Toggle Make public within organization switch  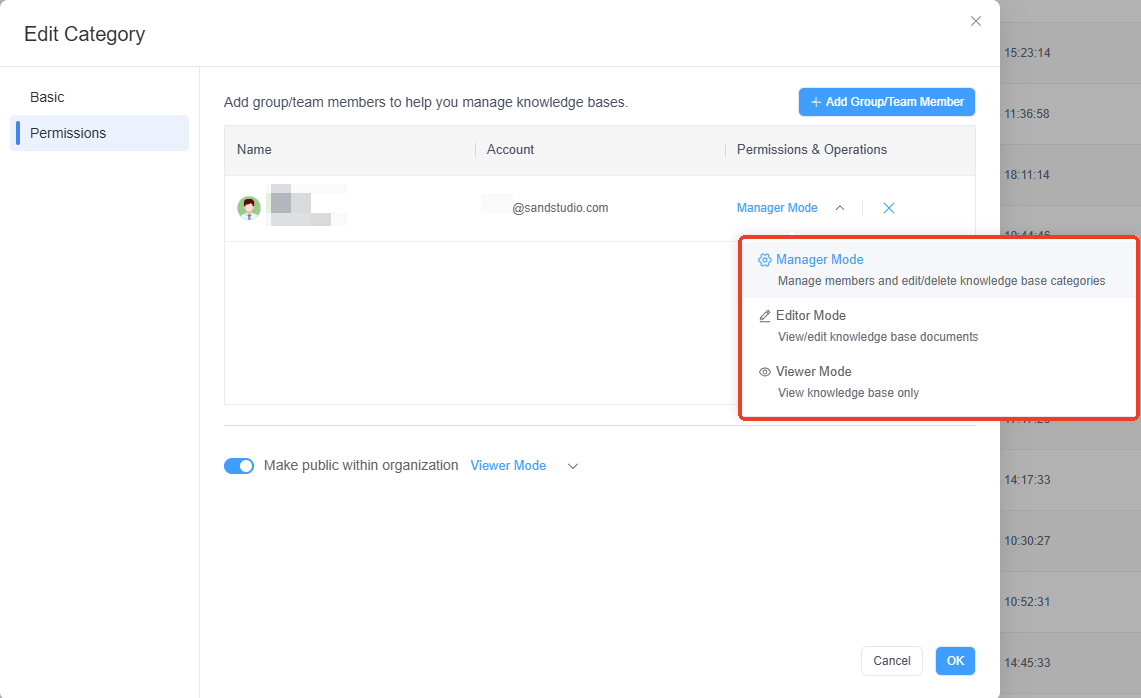click(x=239, y=466)
